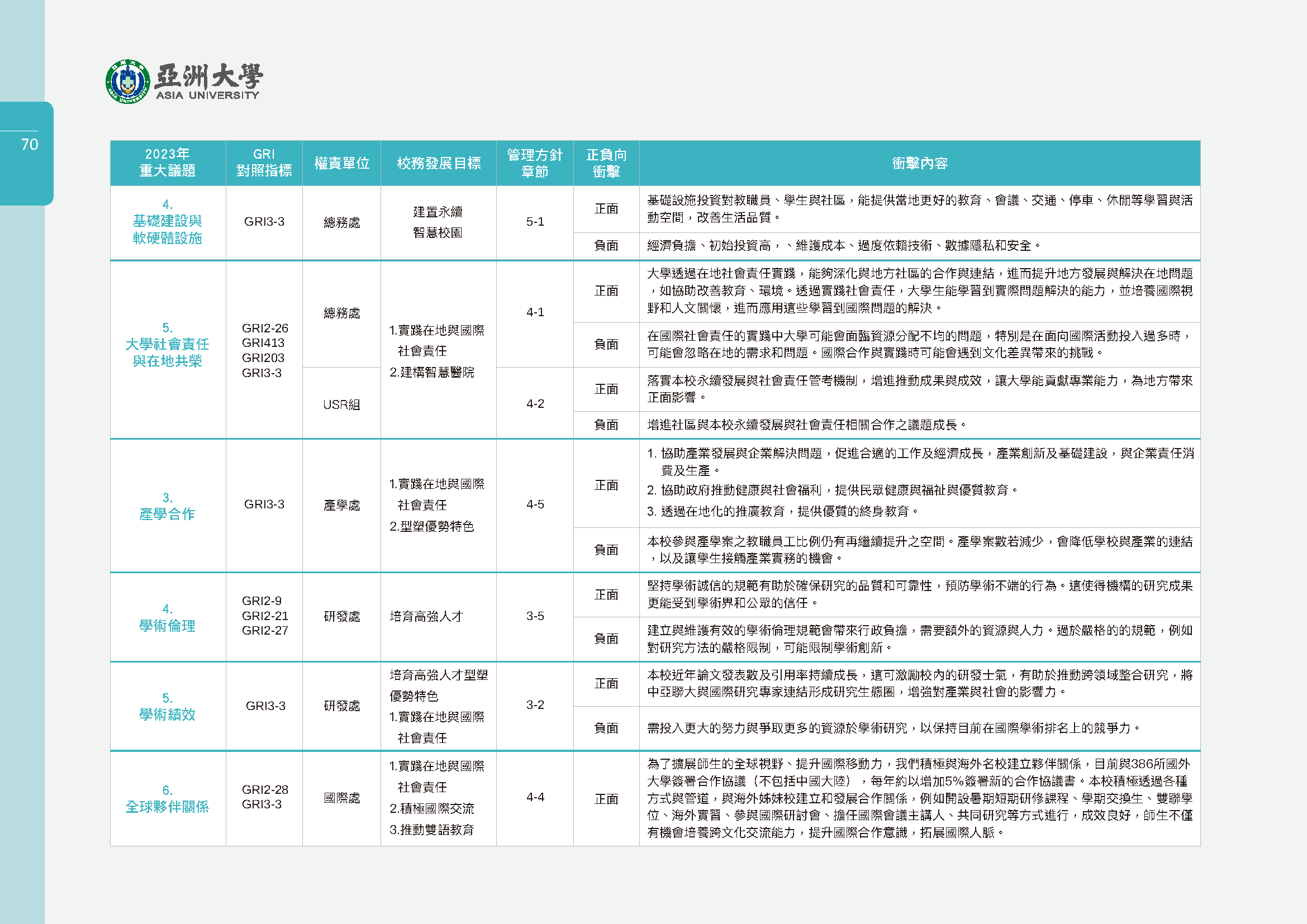Click the chapter number 4-5
The width and height of the screenshot is (1307, 924).
point(535,504)
